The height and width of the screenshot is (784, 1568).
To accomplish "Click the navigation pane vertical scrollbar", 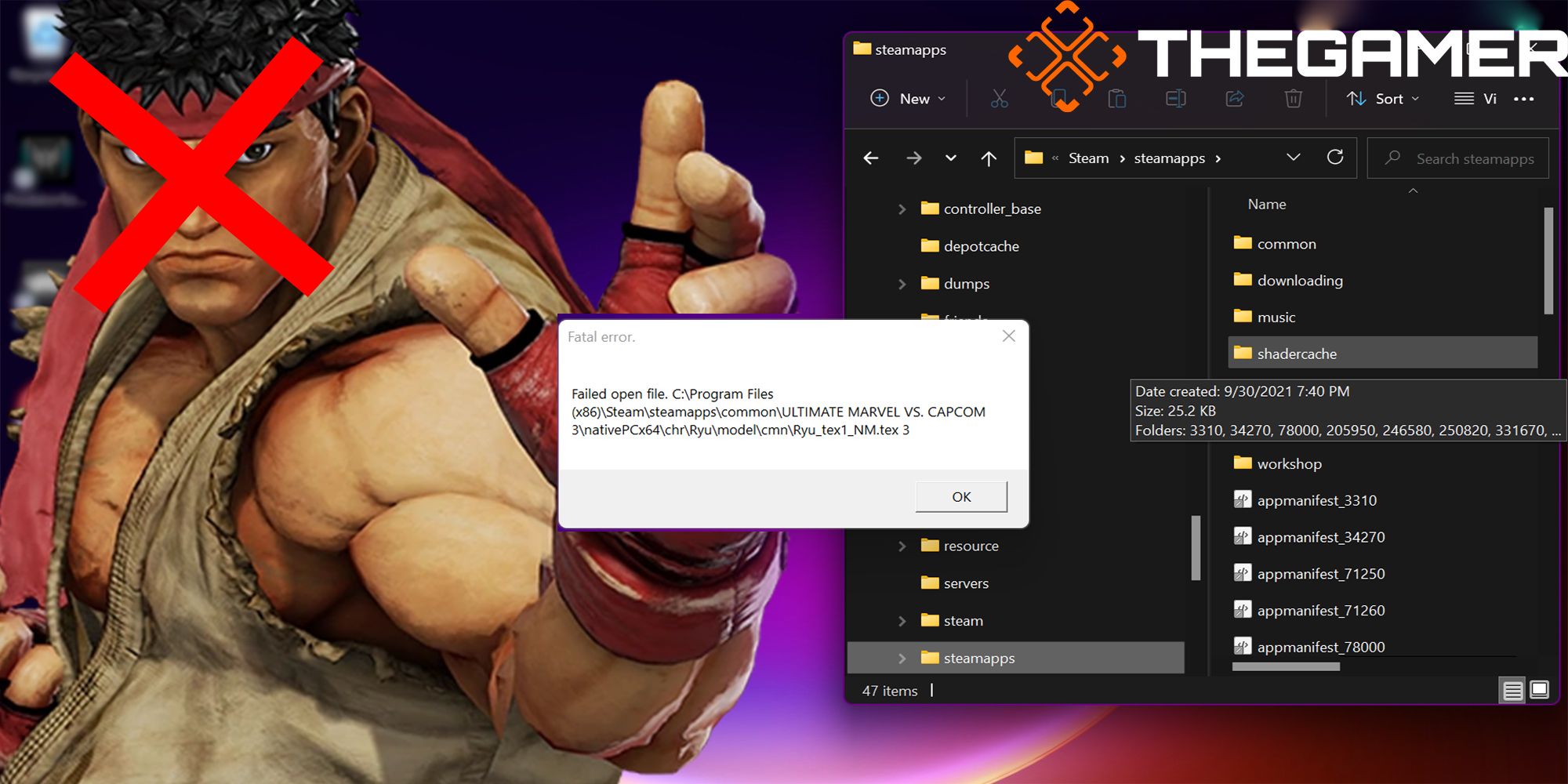I will 1196,547.
